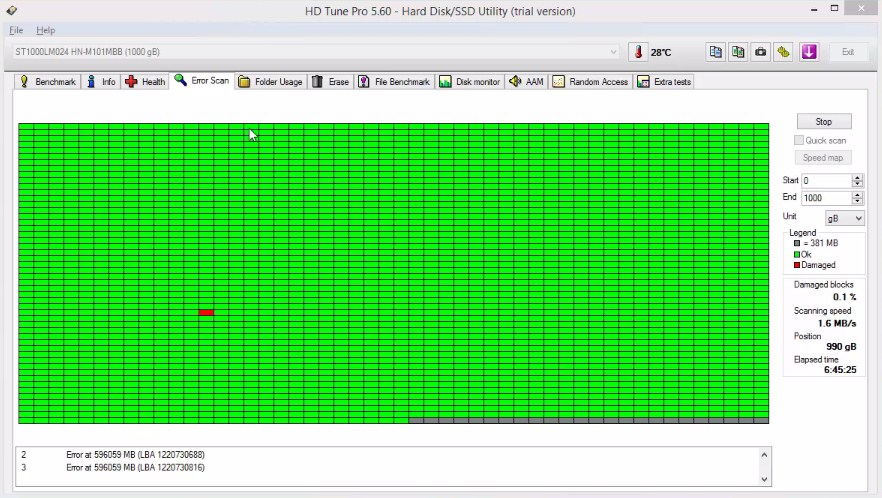Screen dimensions: 882x498
Task: Click the purple down-arrow toolbar icon
Action: point(809,52)
